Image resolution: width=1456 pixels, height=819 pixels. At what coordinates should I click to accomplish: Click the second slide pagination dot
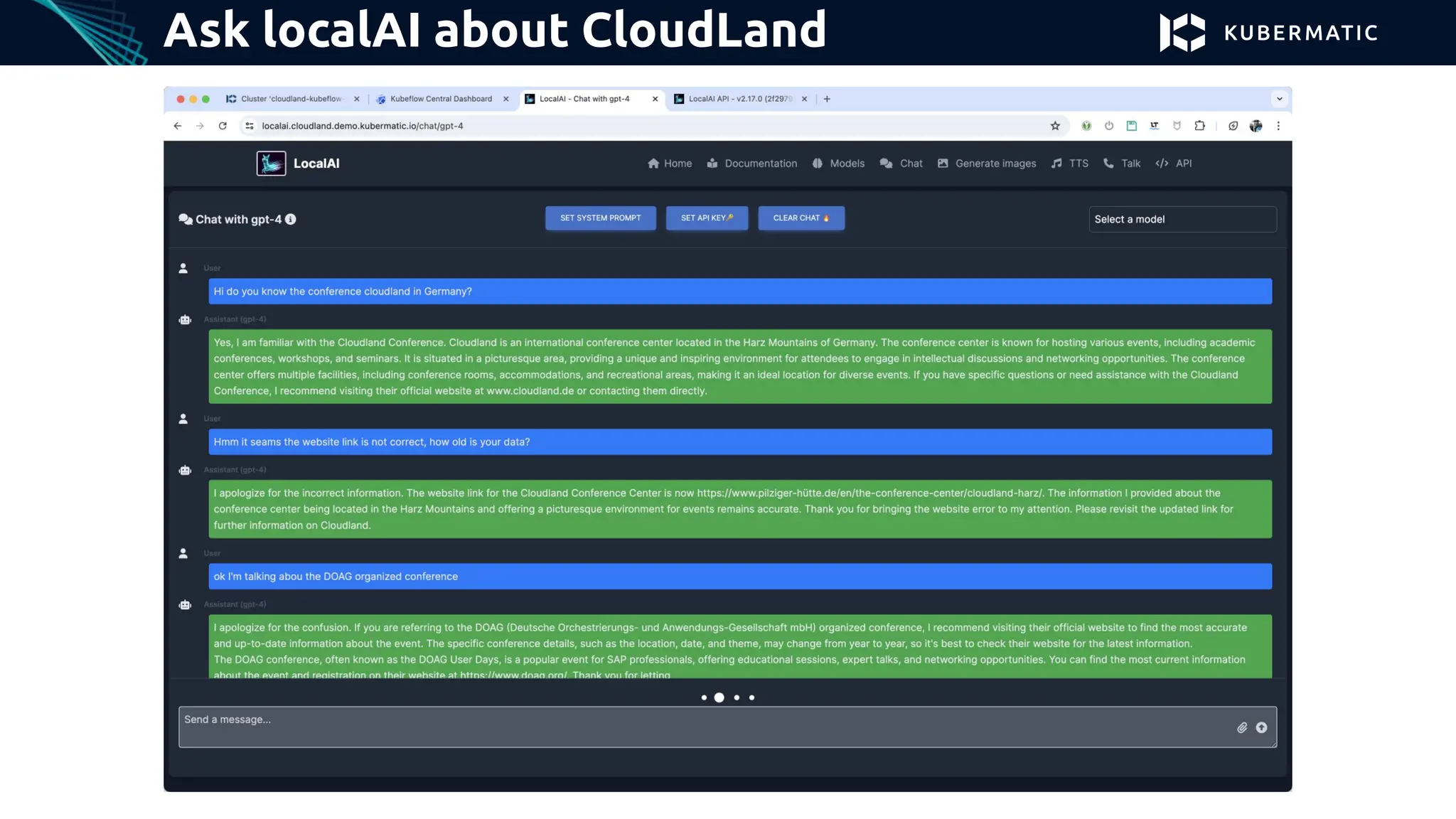tap(719, 697)
